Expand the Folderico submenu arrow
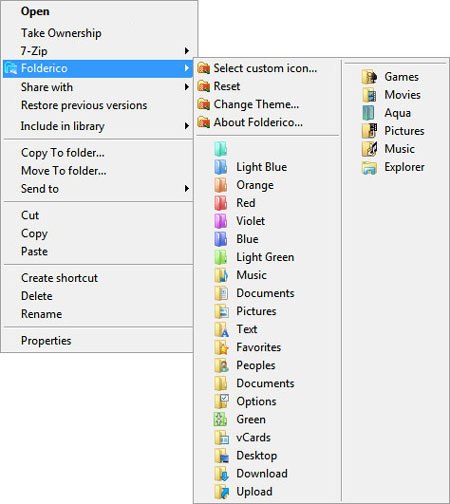450x504 pixels. pyautogui.click(x=187, y=68)
